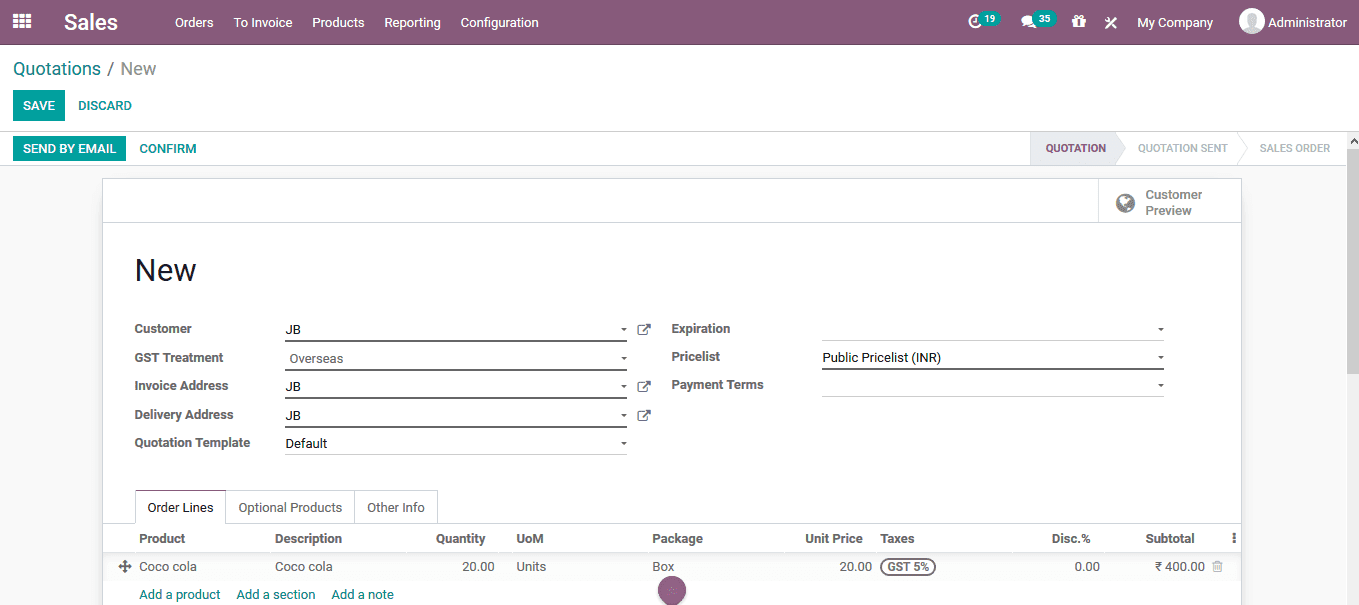Delete the Coco cola order line
Image resolution: width=1359 pixels, height=605 pixels.
[1217, 567]
